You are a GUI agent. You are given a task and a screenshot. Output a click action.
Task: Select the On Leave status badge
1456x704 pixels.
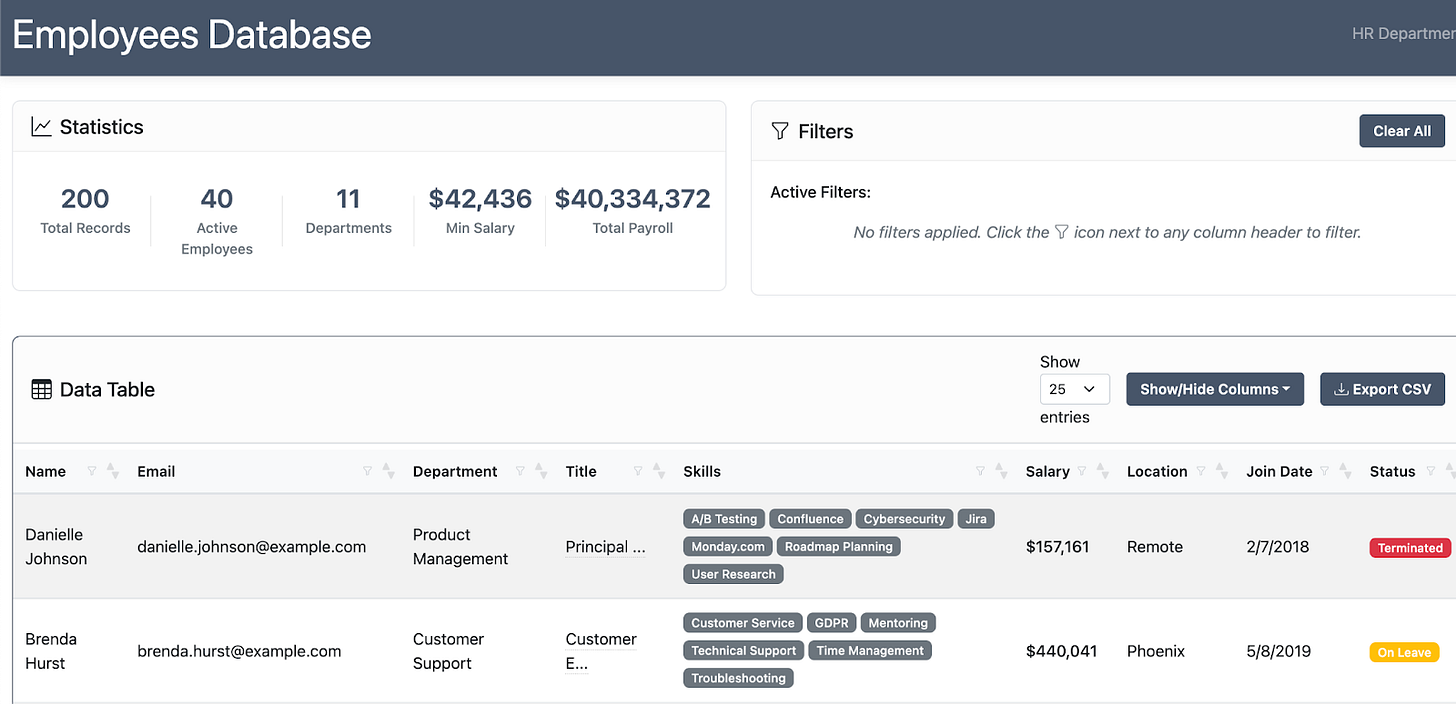1404,652
